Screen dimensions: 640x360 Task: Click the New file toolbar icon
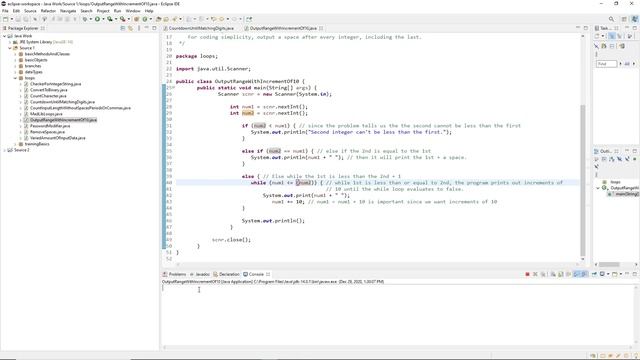tap(6, 19)
